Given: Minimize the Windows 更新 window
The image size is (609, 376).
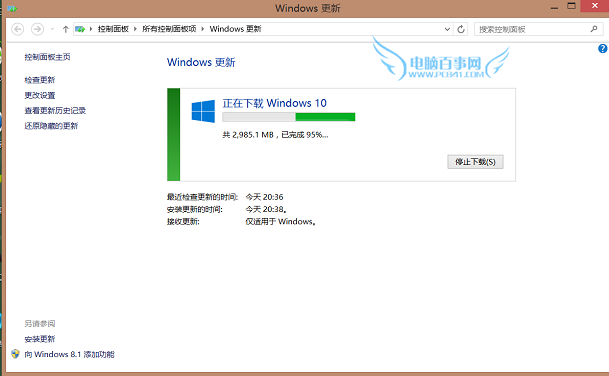Looking at the screenshot, I should (554, 7).
